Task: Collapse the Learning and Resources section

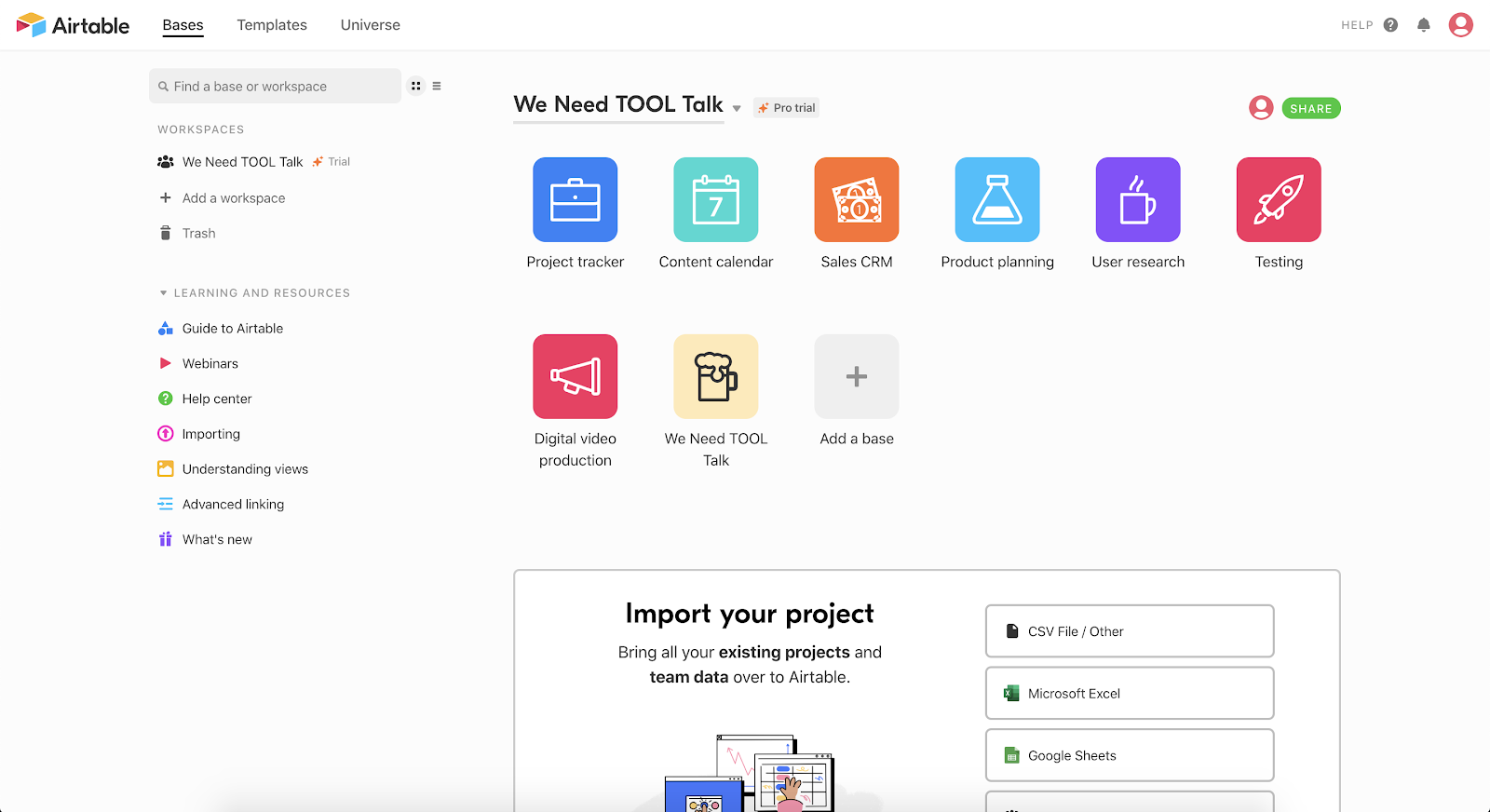Action: point(164,293)
